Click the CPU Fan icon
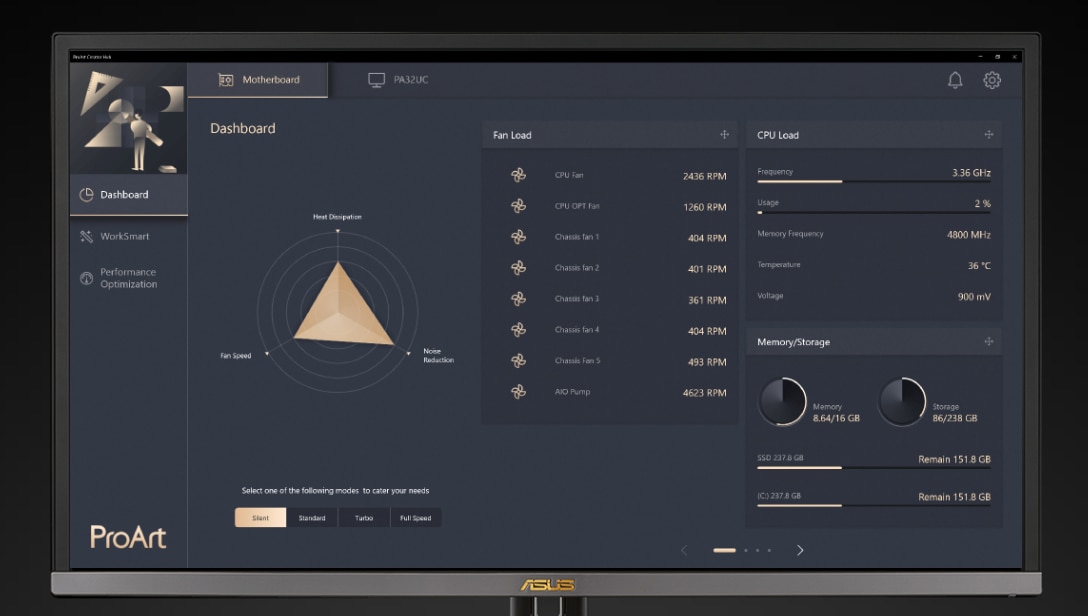Screen dimensions: 1088x616 coord(518,175)
